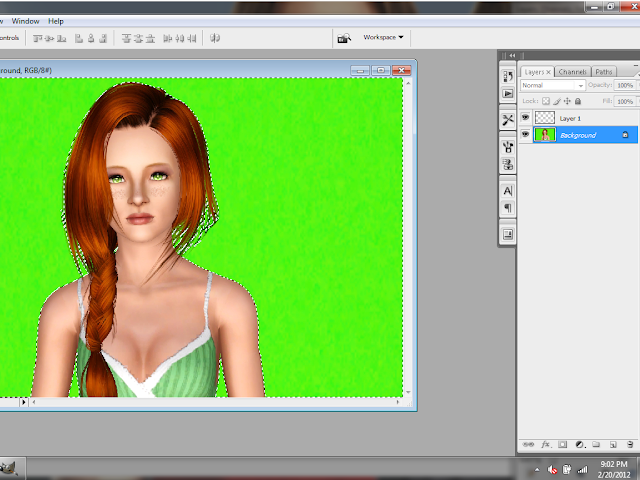Create new adjustment layer icon

(579, 443)
